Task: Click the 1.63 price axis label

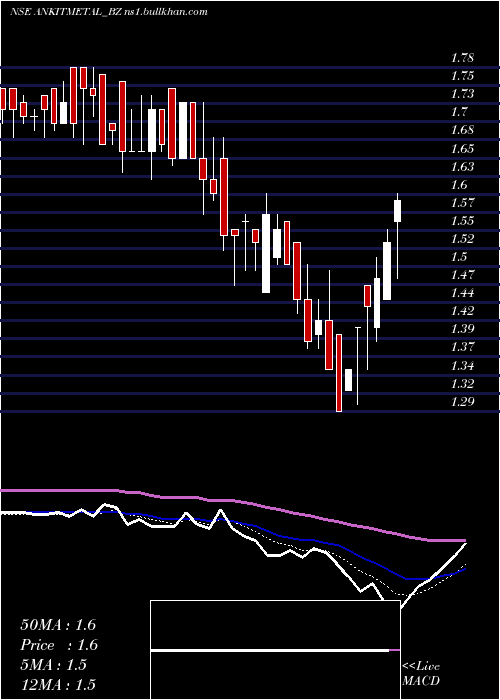Action: pyautogui.click(x=462, y=167)
